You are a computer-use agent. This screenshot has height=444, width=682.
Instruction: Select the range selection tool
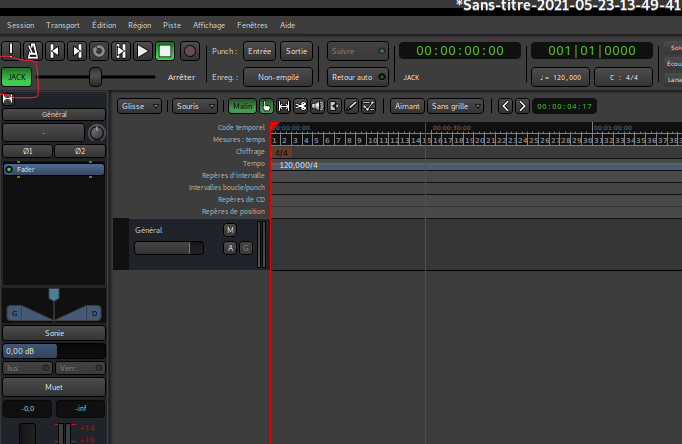point(283,105)
